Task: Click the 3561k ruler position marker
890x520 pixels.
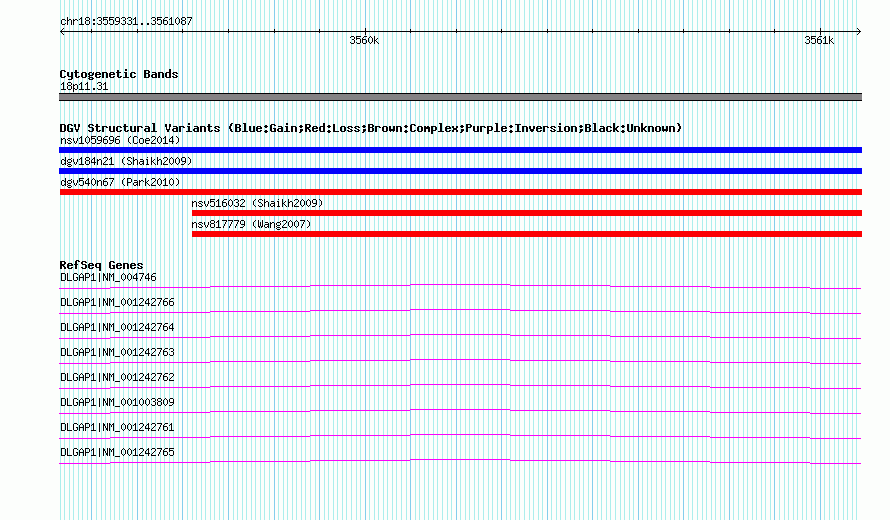Action: 819,40
